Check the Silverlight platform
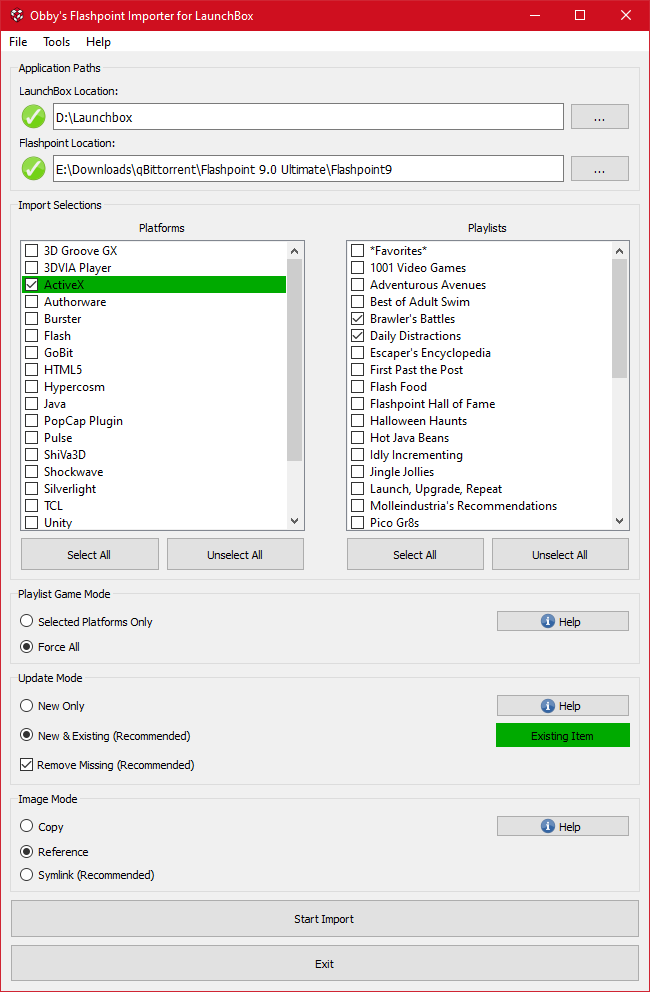The height and width of the screenshot is (992, 650). pyautogui.click(x=32, y=489)
